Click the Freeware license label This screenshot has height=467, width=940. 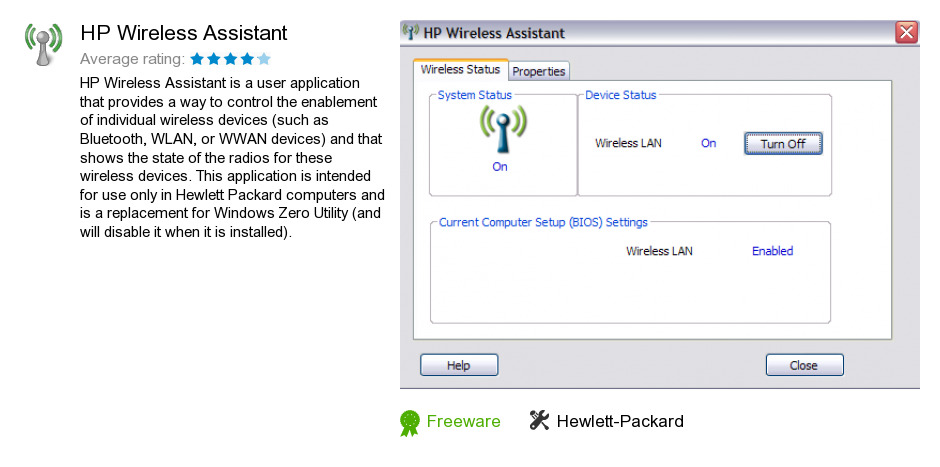coord(463,421)
